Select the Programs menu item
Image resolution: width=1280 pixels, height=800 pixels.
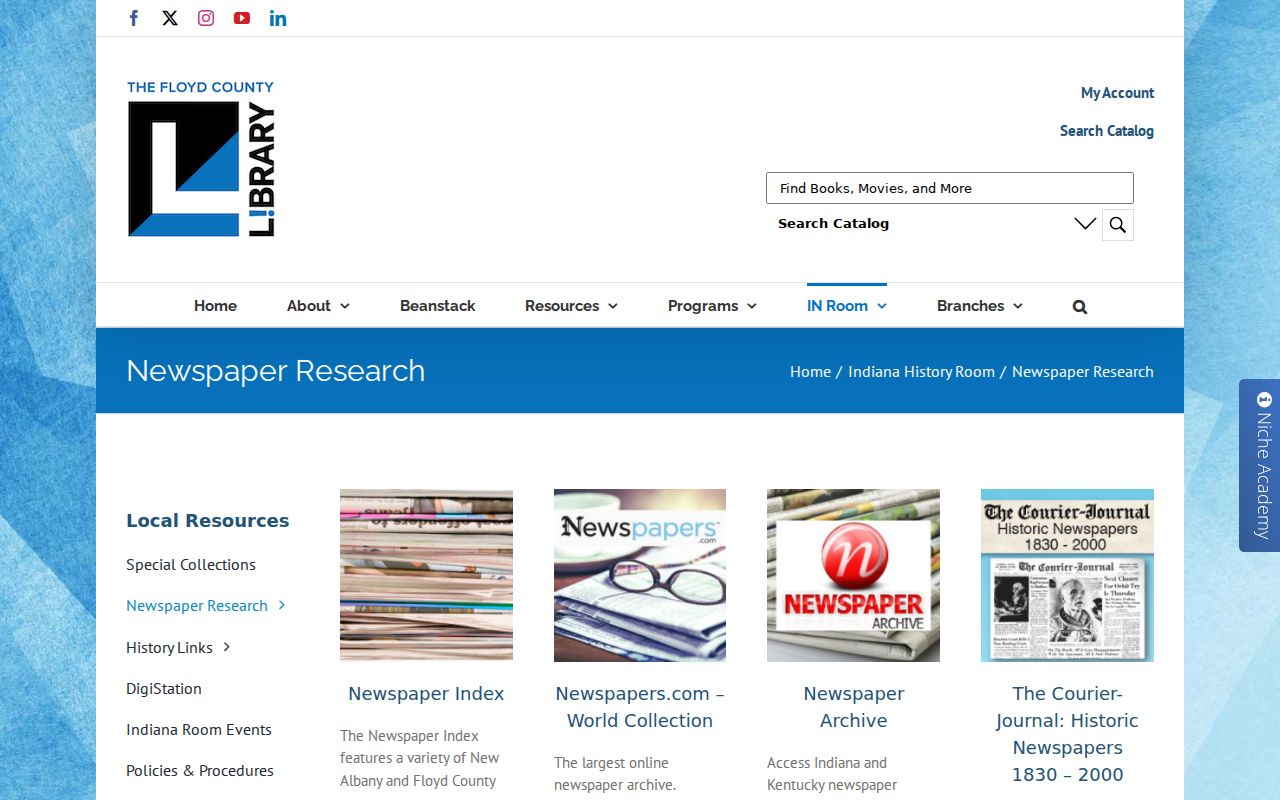click(712, 306)
